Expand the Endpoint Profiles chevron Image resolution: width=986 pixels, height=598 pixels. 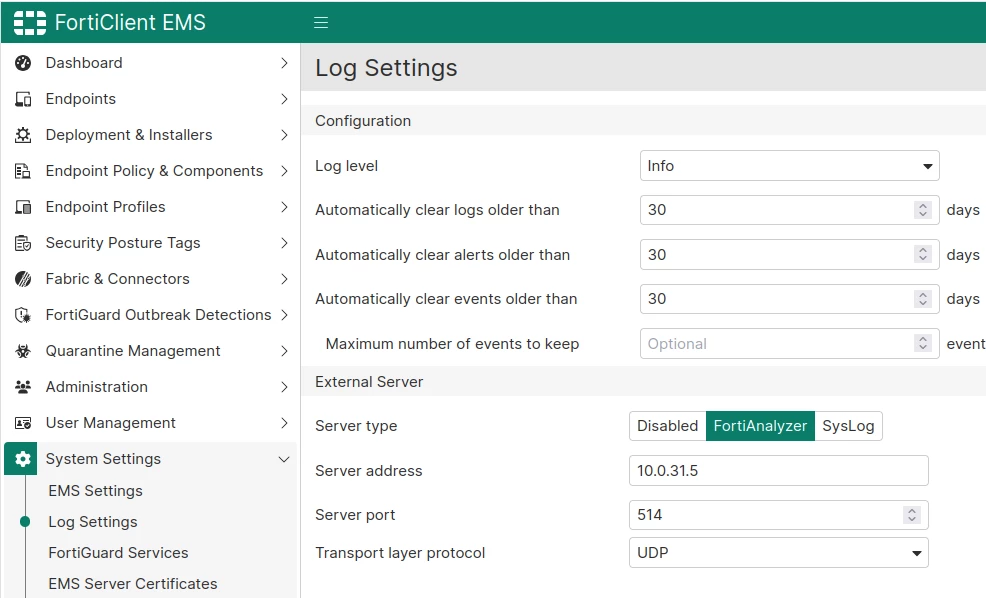[x=284, y=207]
